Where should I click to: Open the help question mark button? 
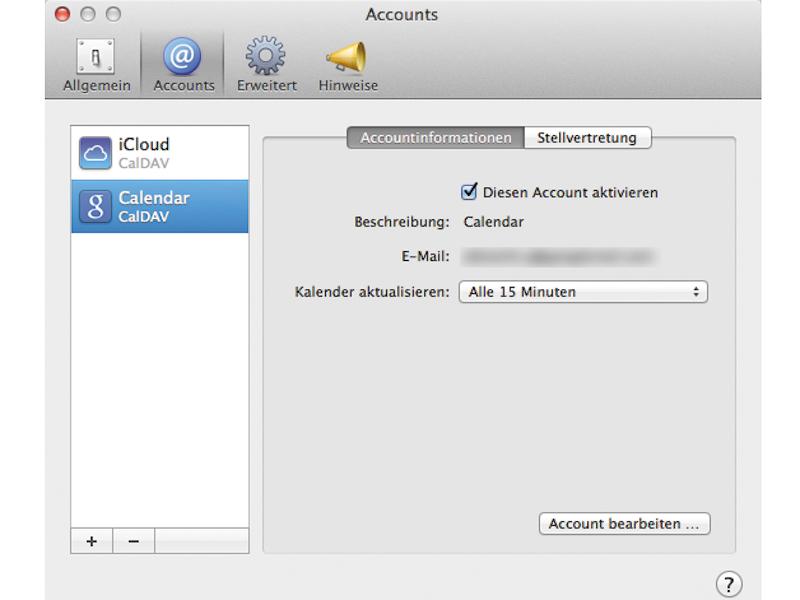pos(729,584)
